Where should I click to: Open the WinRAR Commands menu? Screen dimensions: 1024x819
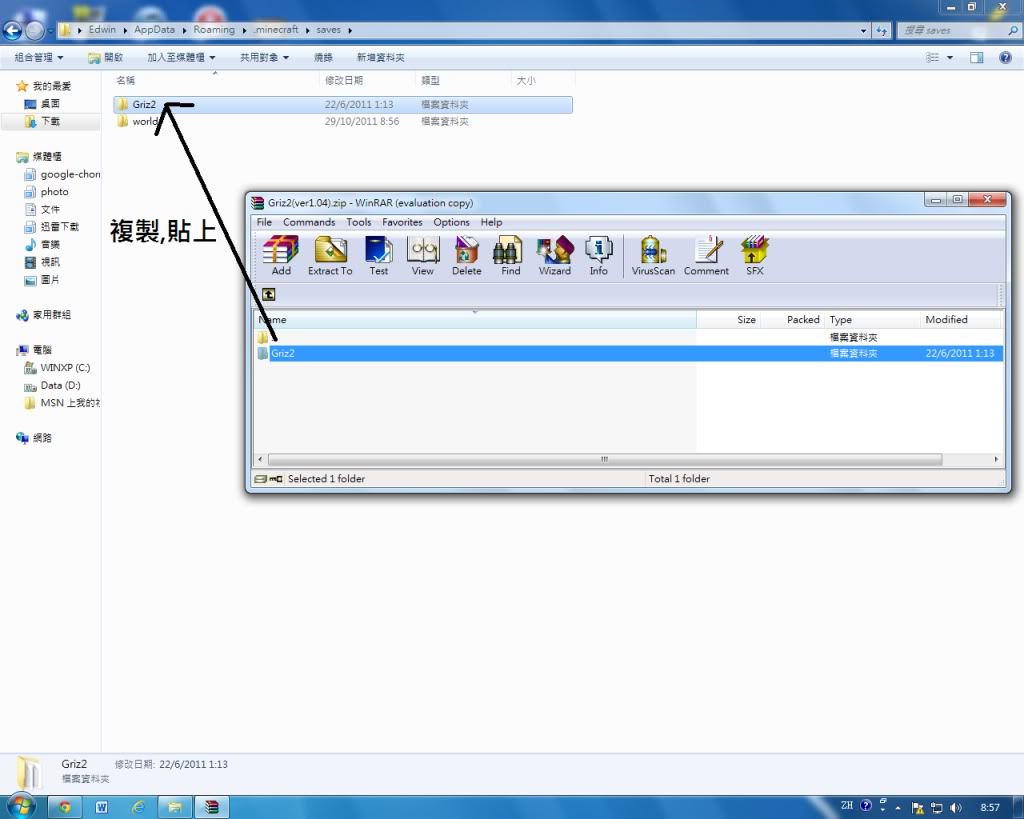[x=309, y=222]
